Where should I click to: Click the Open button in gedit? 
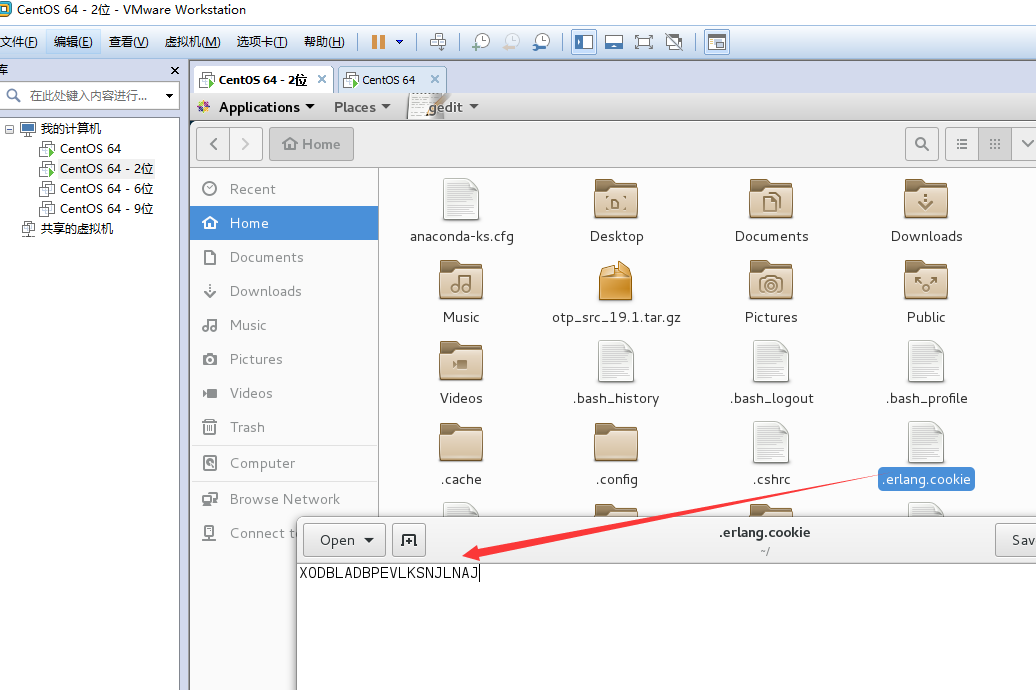coord(344,540)
